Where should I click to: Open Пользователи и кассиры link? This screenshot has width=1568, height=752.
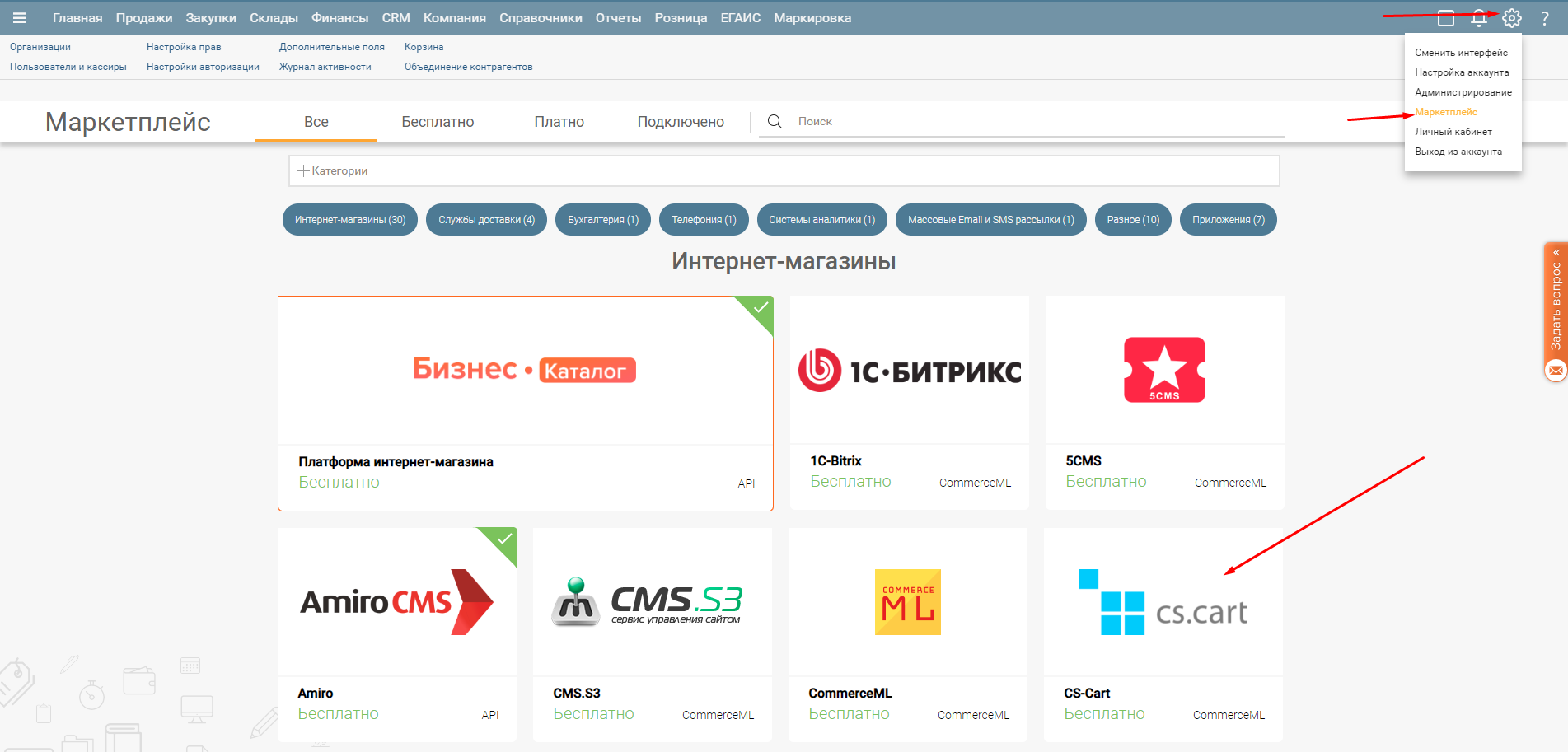point(68,67)
